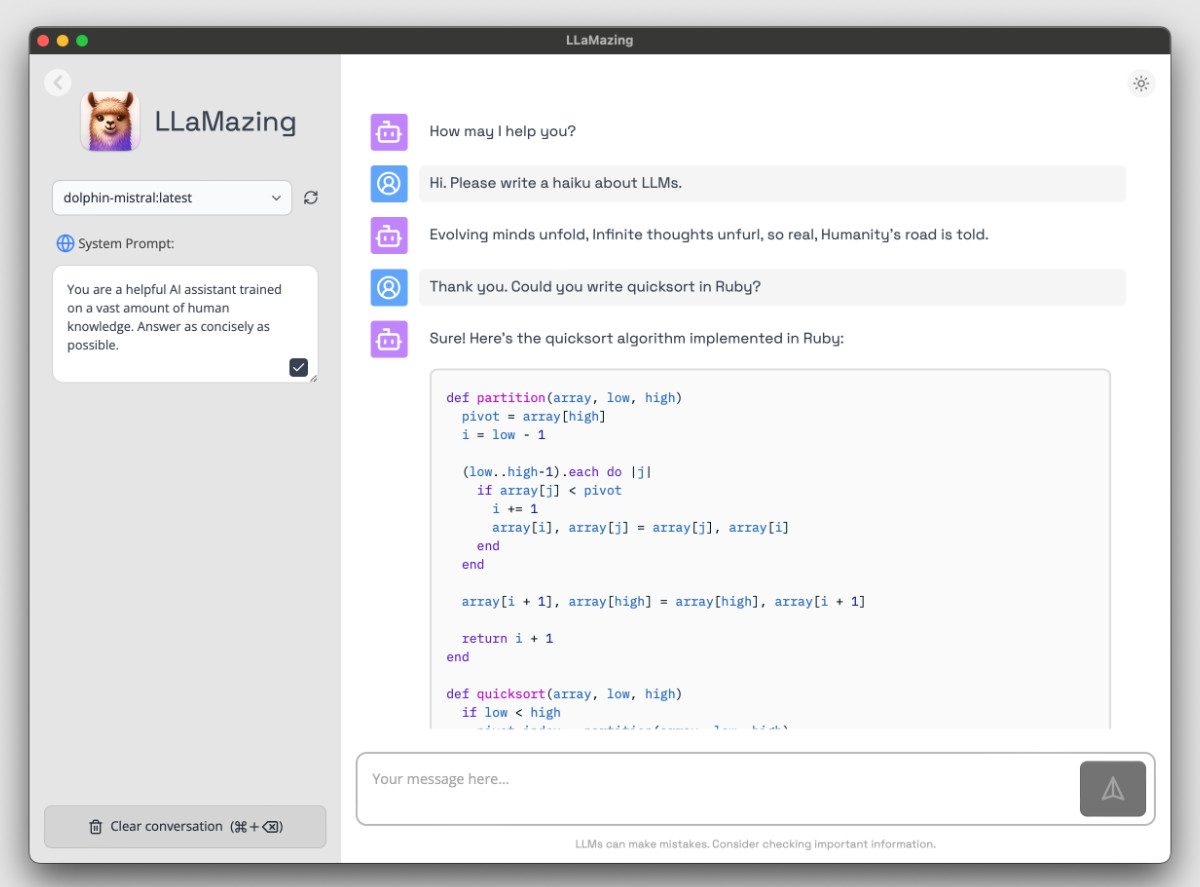This screenshot has width=1200, height=887.
Task: Click the 'if array[j] < pivot' code line
Action: [549, 490]
